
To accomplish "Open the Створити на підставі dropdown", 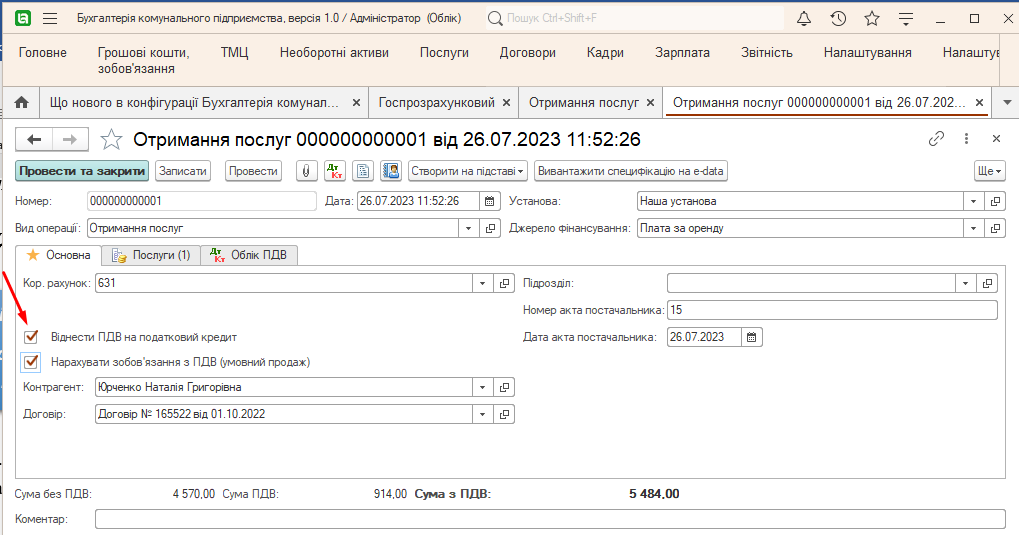I will coord(467,171).
